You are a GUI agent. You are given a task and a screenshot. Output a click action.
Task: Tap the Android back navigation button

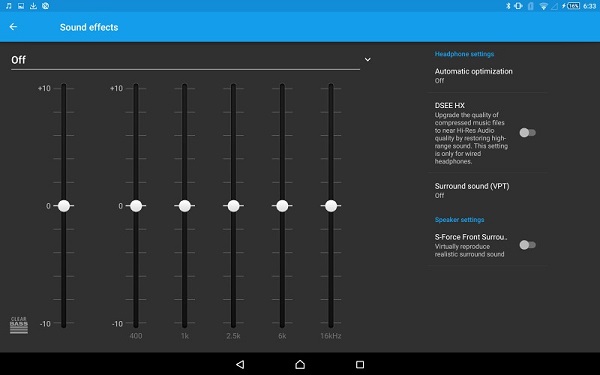click(240, 364)
